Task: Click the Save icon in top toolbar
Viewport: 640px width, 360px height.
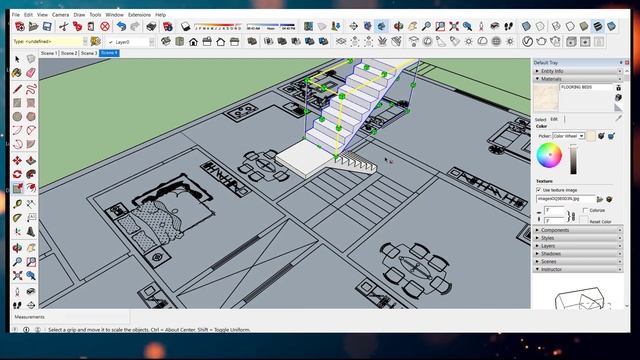Action: pos(47,27)
